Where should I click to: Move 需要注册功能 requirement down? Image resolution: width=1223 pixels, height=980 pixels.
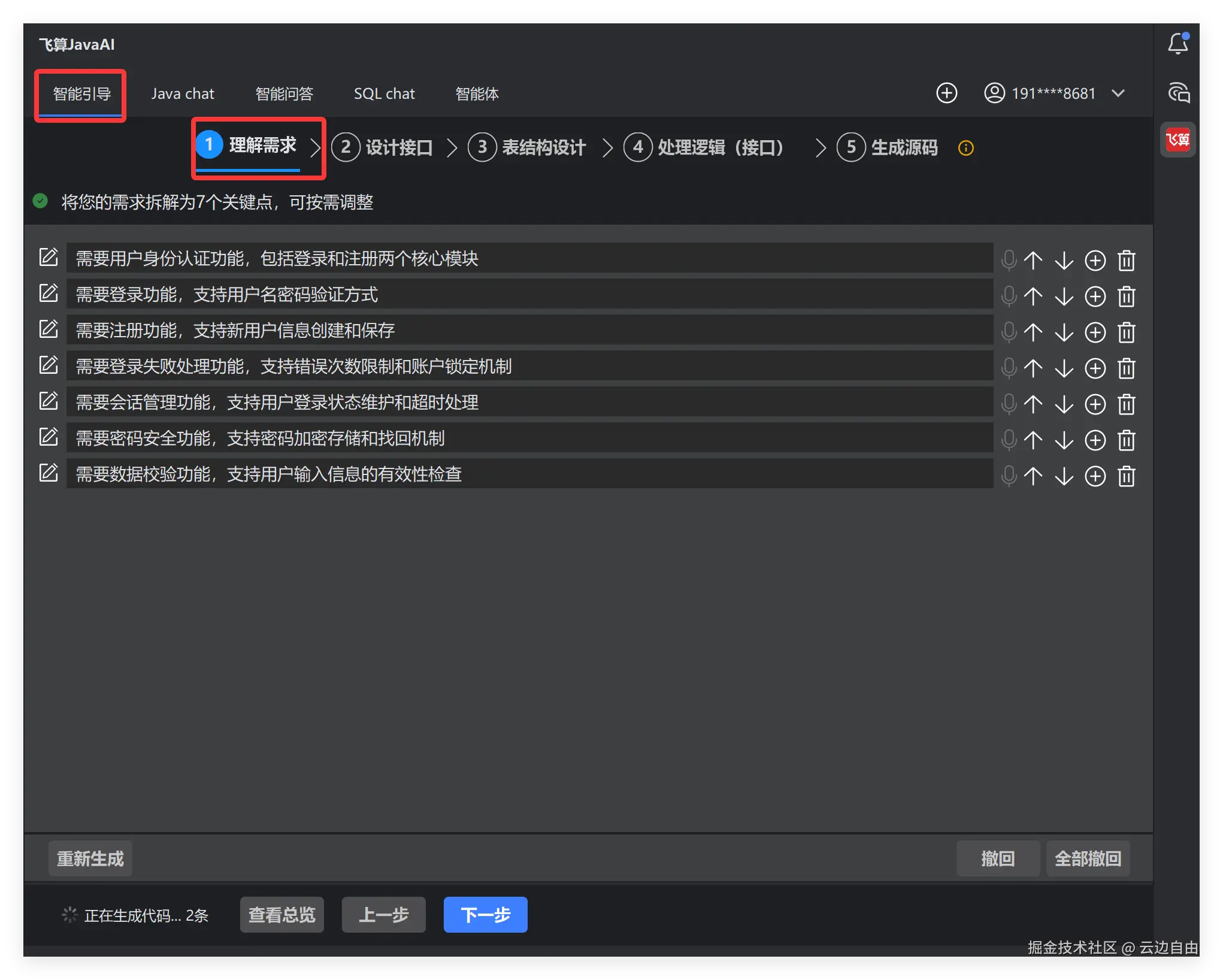click(x=1064, y=332)
